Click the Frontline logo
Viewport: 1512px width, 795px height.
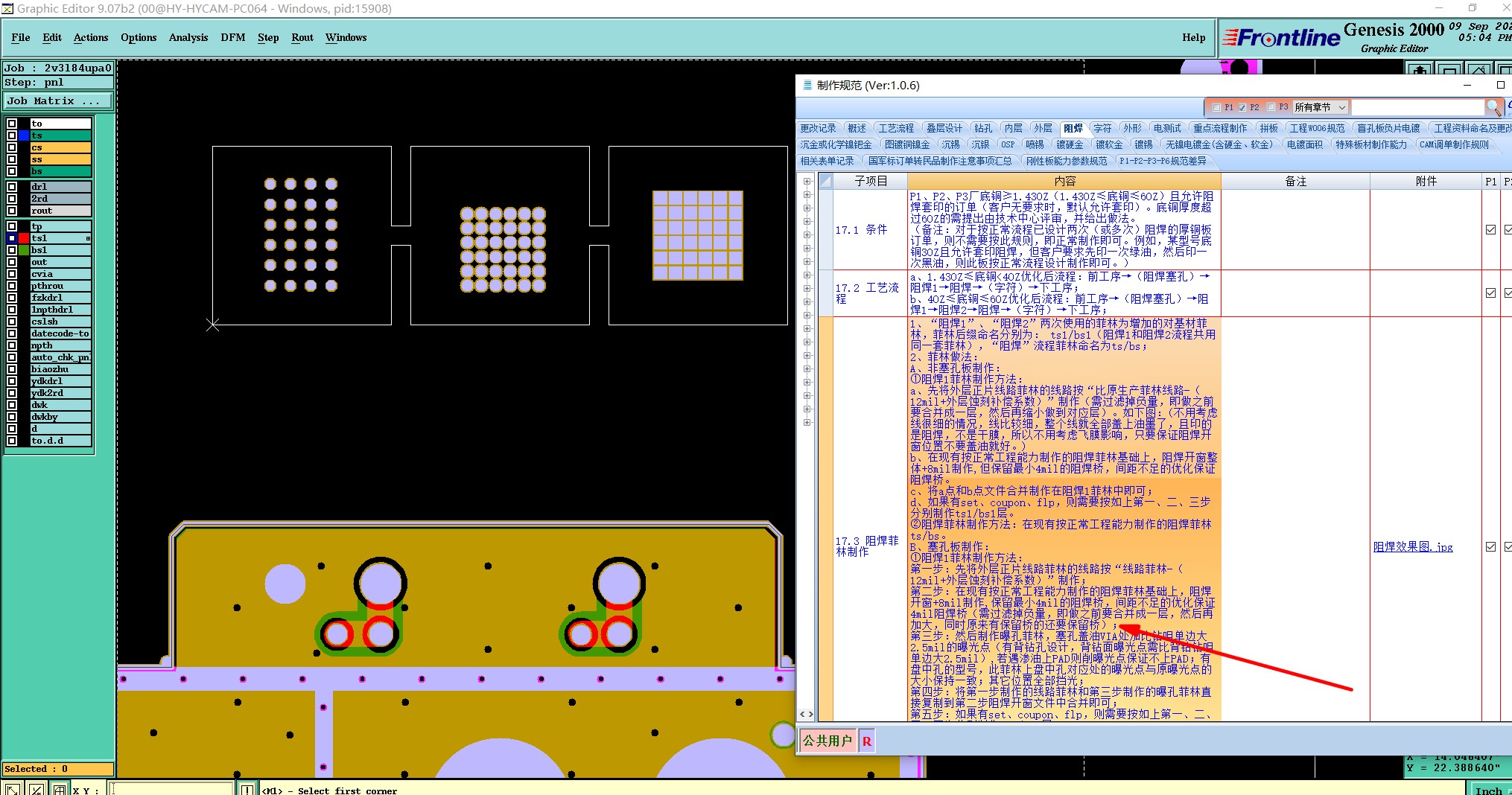click(1281, 37)
